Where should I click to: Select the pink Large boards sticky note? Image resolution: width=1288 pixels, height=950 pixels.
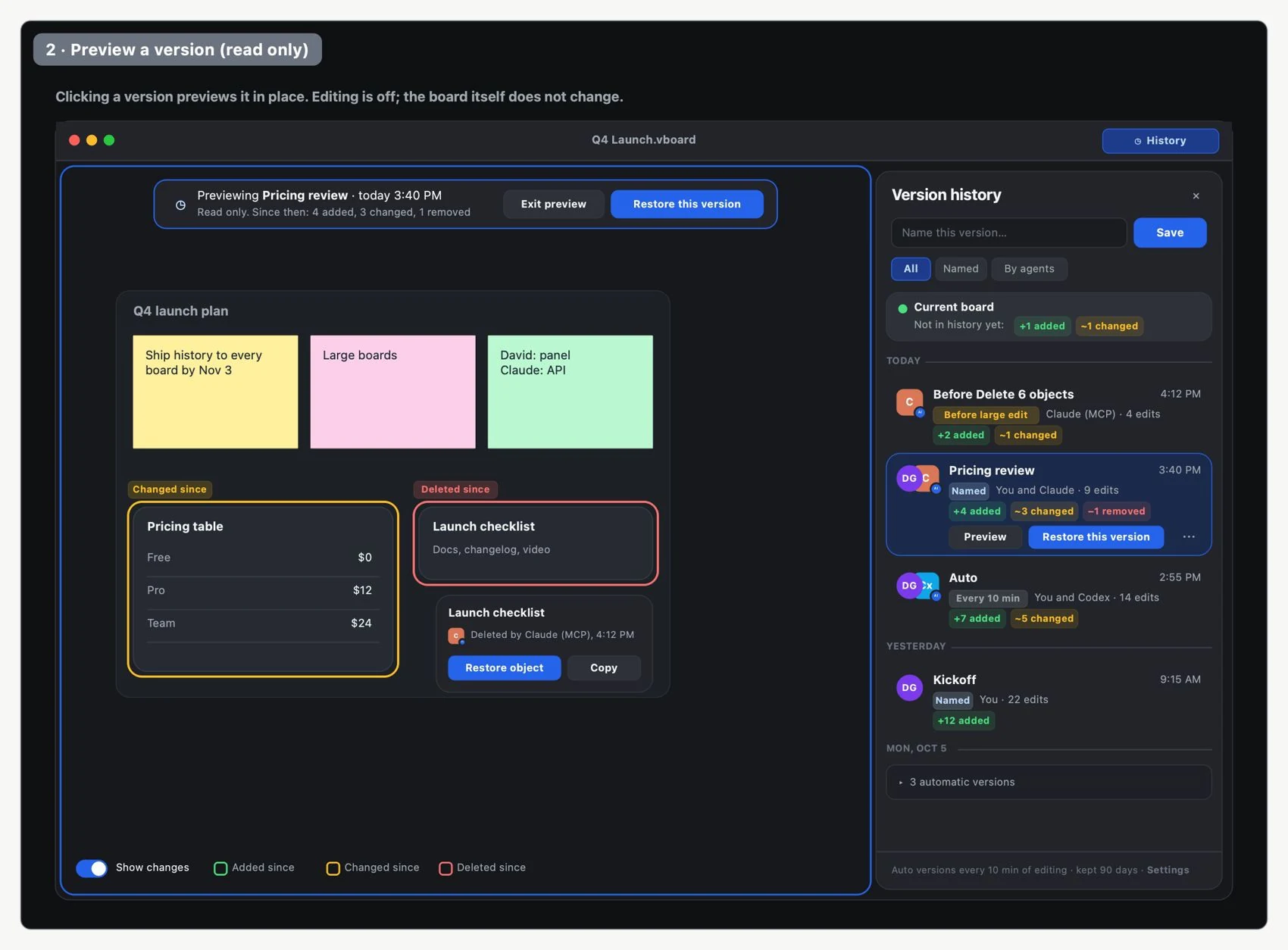pos(392,392)
